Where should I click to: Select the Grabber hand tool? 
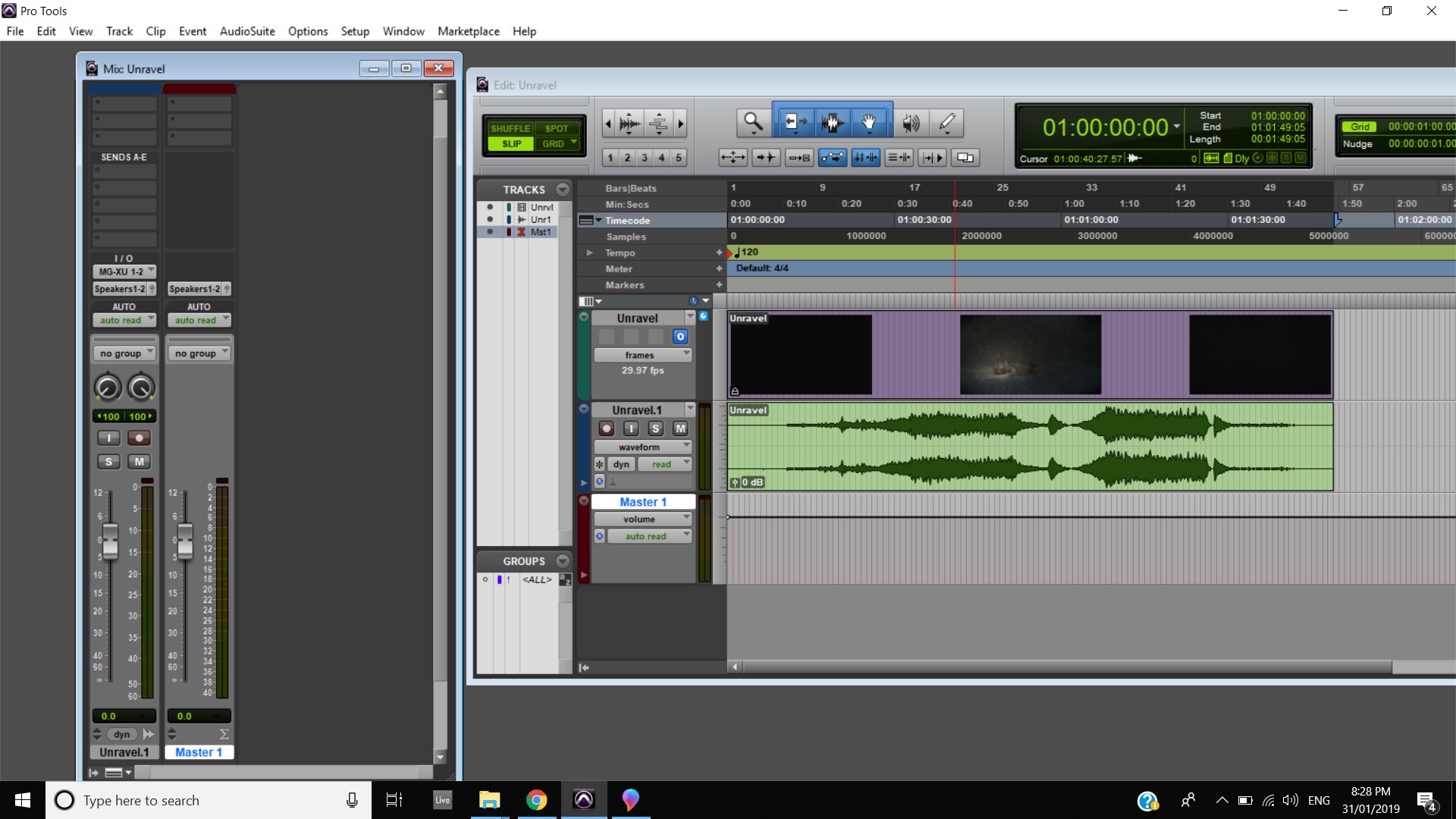pyautogui.click(x=869, y=122)
